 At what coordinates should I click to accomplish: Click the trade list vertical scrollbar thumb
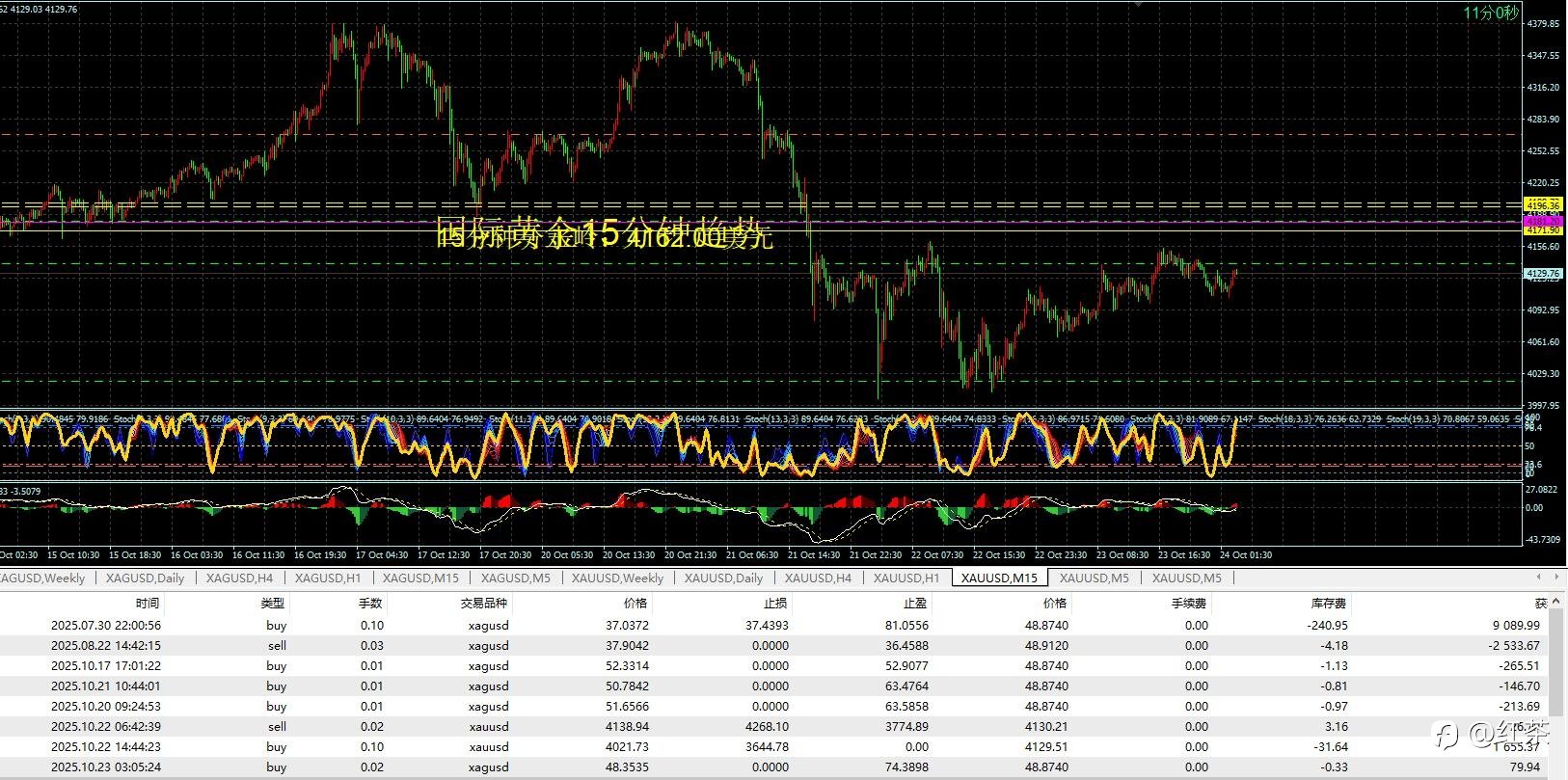coord(1557,660)
